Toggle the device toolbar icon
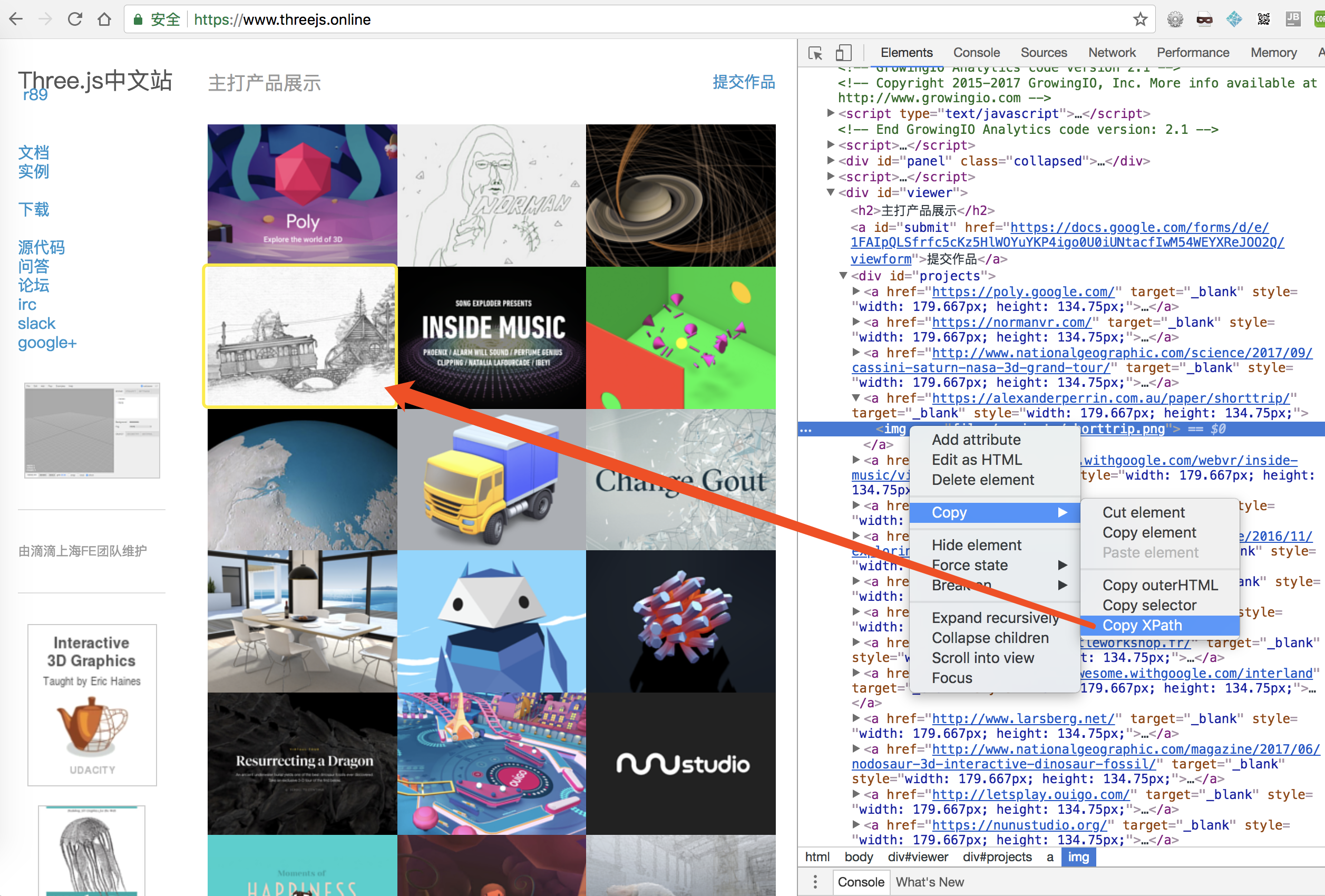The width and height of the screenshot is (1325, 896). tap(843, 53)
